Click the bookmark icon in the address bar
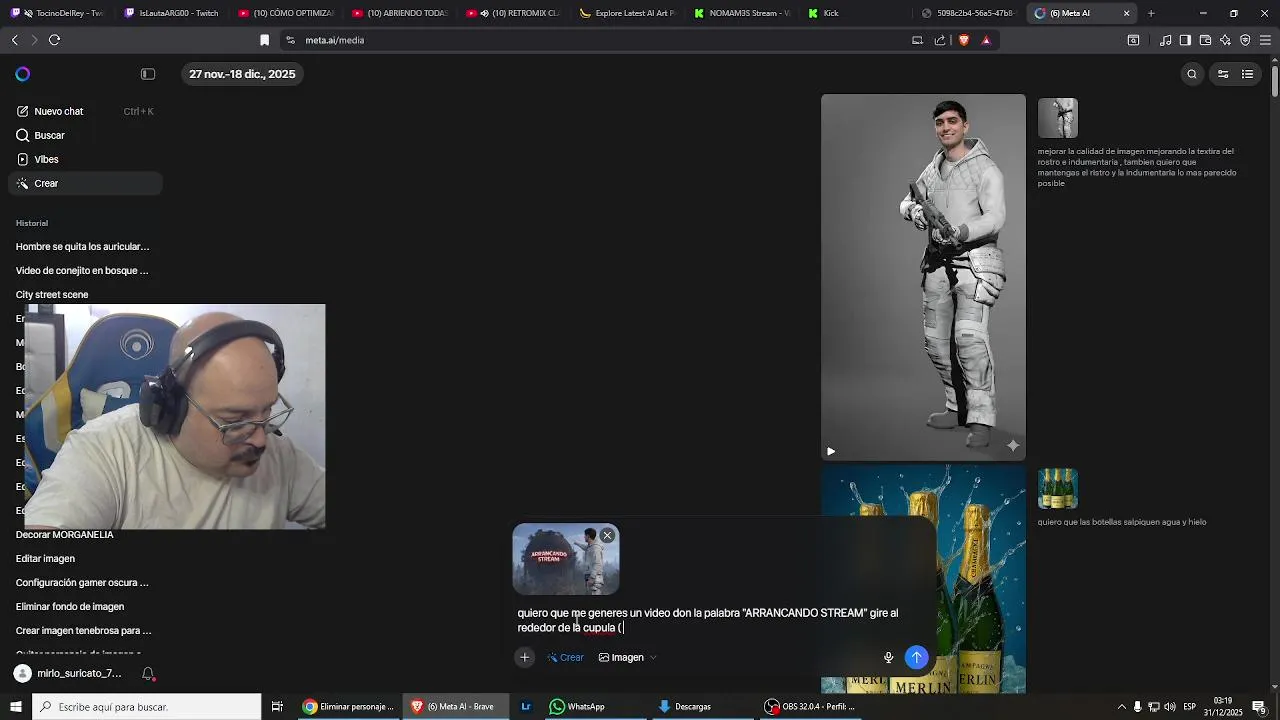The image size is (1280, 720). click(x=265, y=40)
